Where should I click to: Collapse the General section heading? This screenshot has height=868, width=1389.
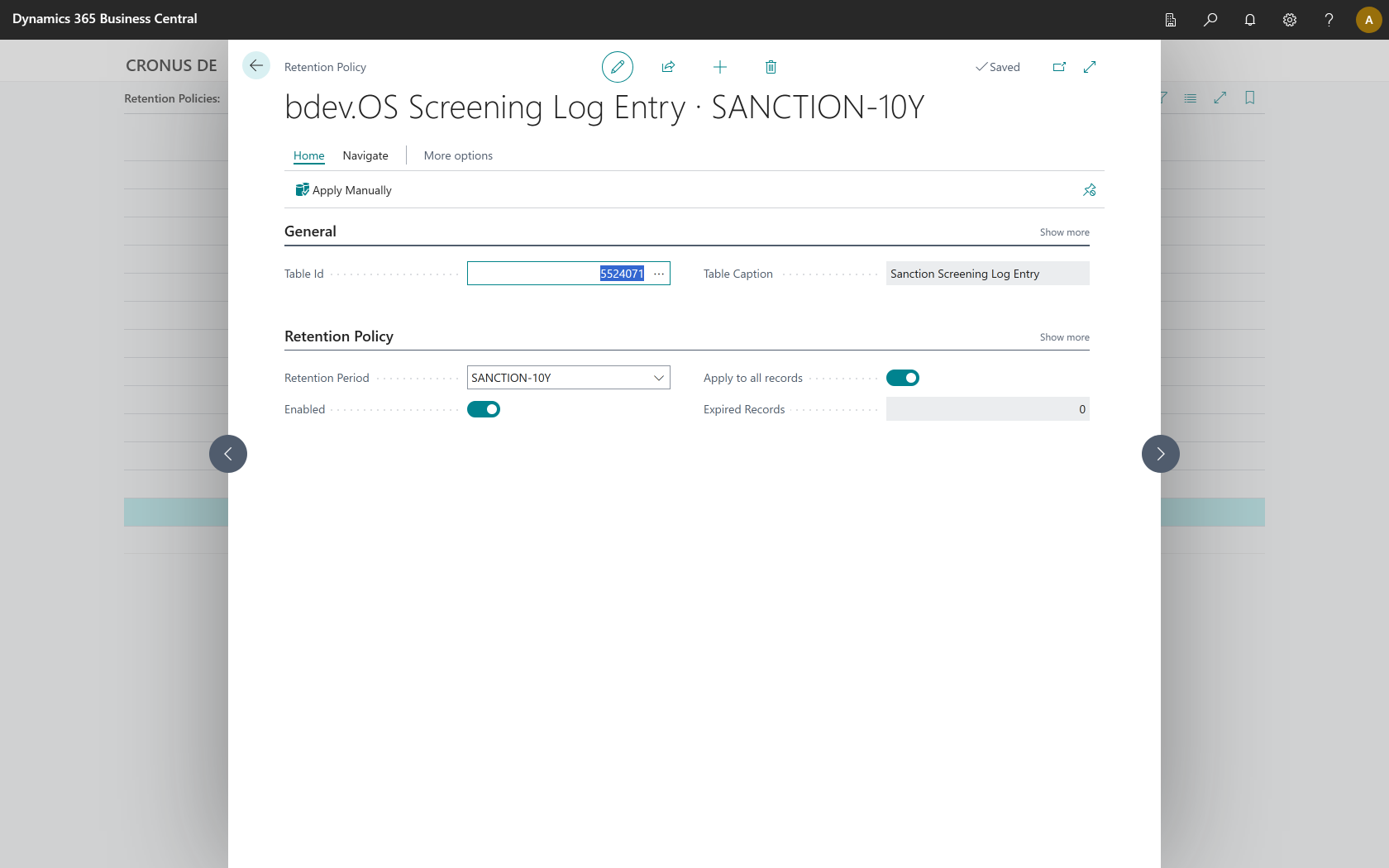click(310, 231)
